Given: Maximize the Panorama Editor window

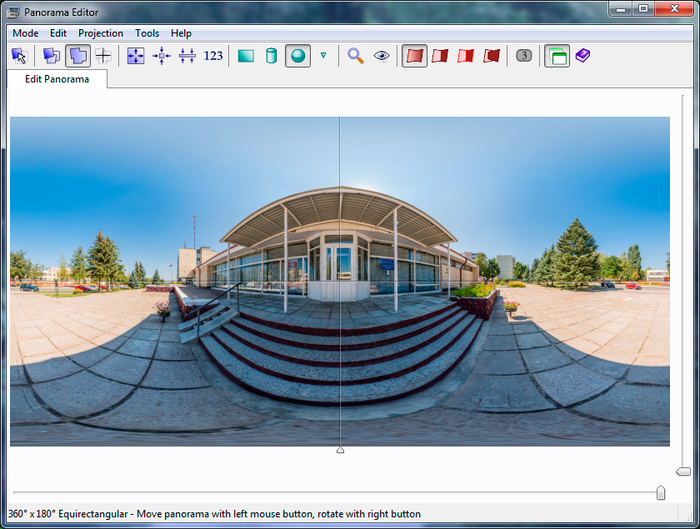Looking at the screenshot, I should [x=643, y=9].
